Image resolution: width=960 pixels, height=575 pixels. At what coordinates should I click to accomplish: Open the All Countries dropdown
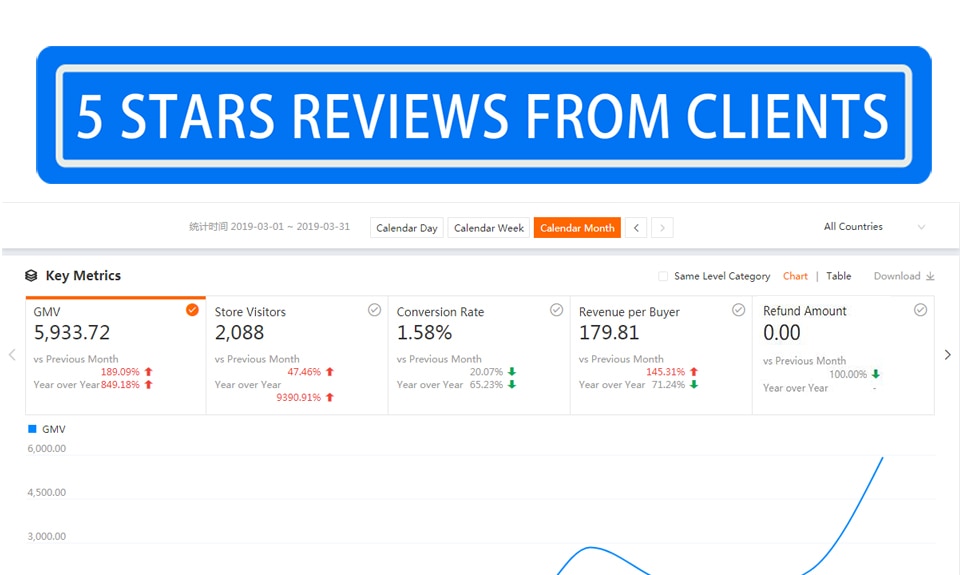tap(874, 227)
